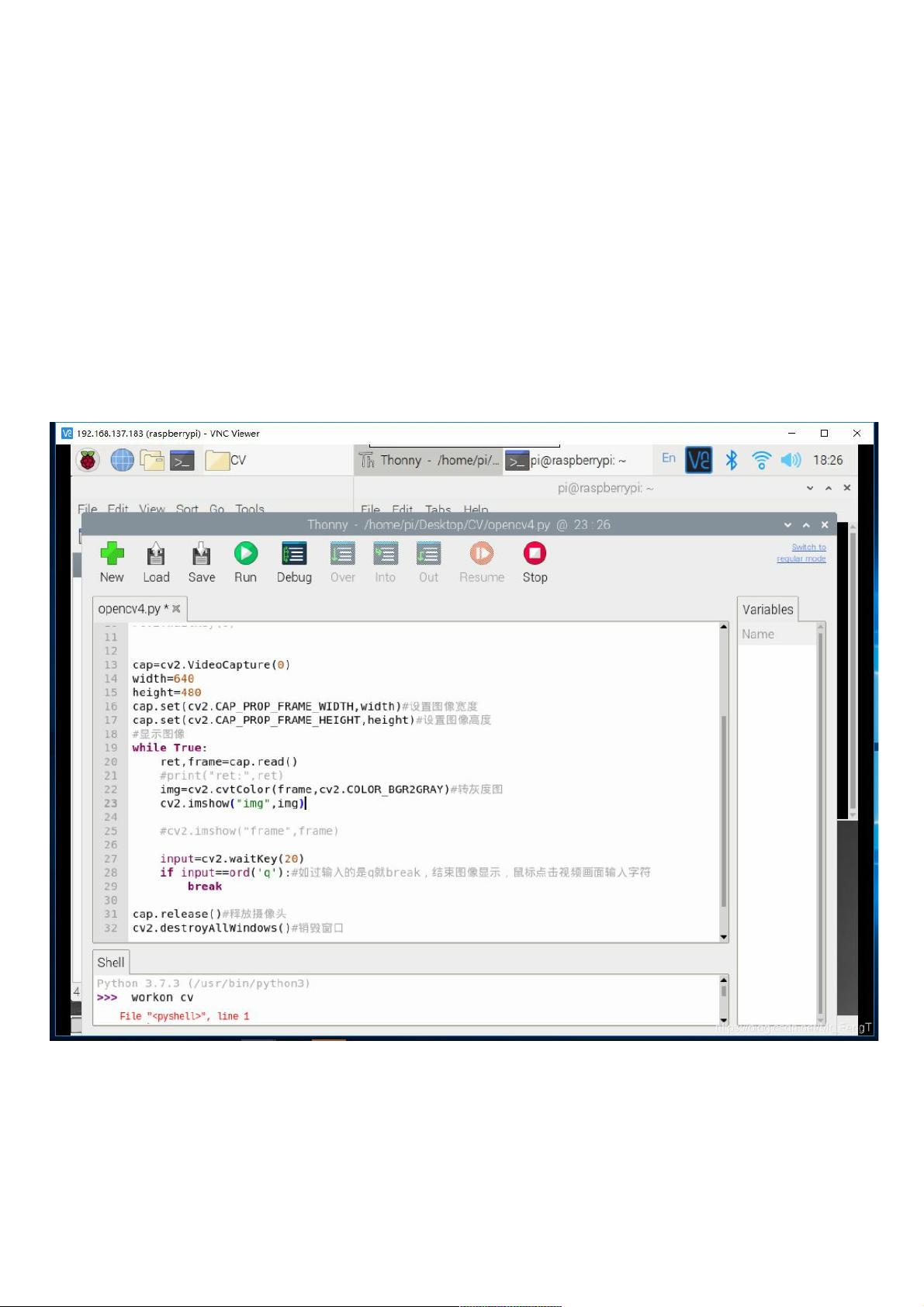Click the line "ret,frame=cap.read()"

(x=229, y=762)
